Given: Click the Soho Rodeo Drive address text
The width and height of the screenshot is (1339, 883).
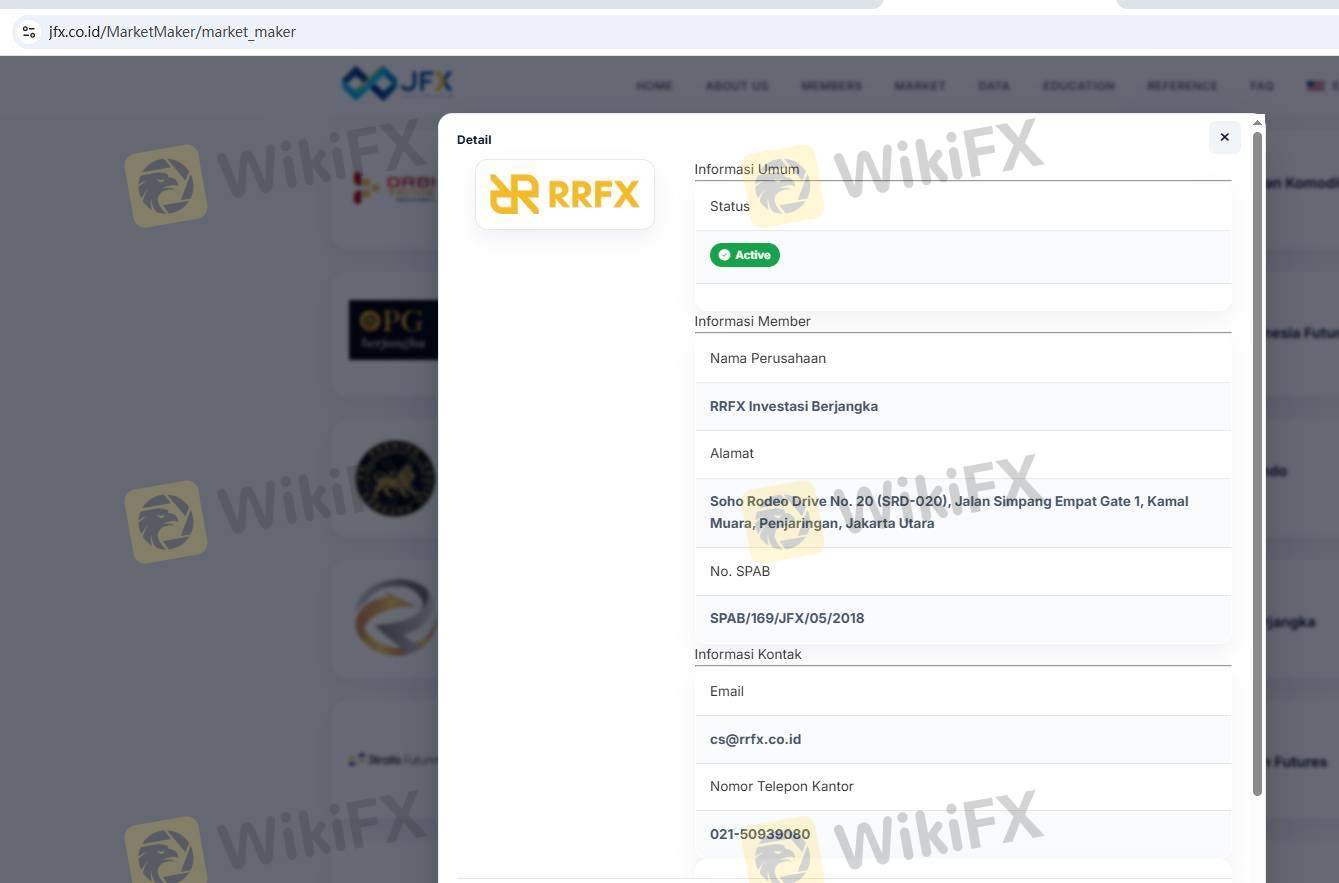Looking at the screenshot, I should [x=949, y=512].
